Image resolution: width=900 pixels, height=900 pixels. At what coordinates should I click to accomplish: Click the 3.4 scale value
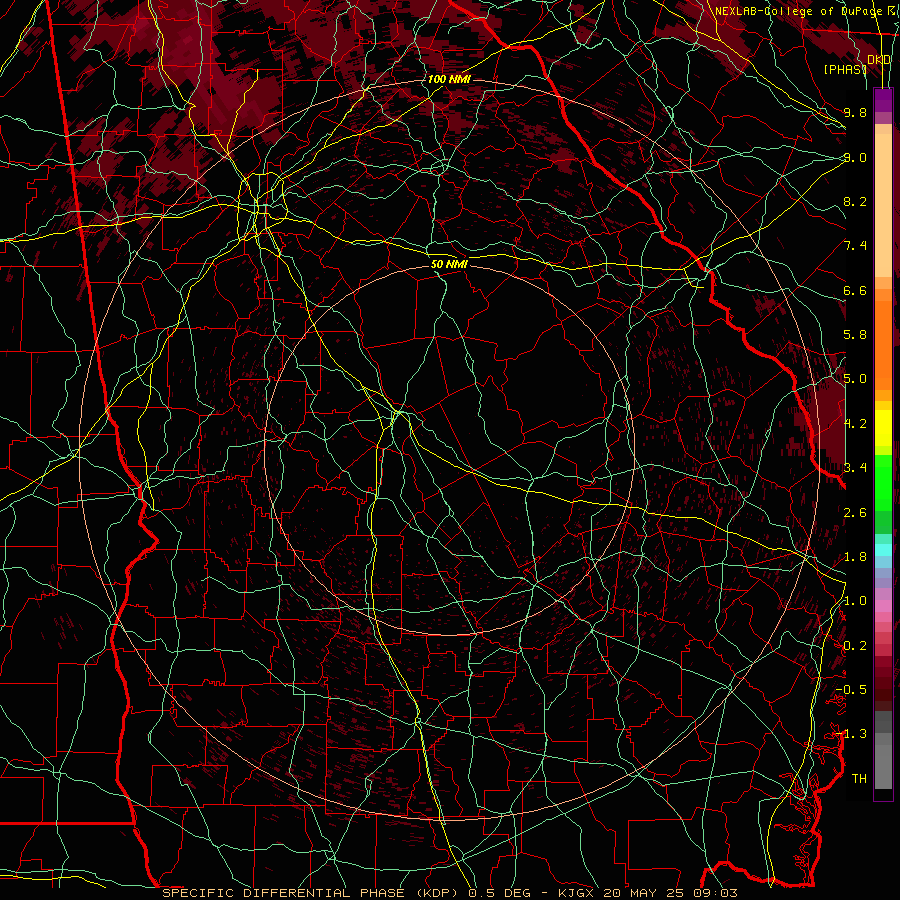(x=855, y=468)
